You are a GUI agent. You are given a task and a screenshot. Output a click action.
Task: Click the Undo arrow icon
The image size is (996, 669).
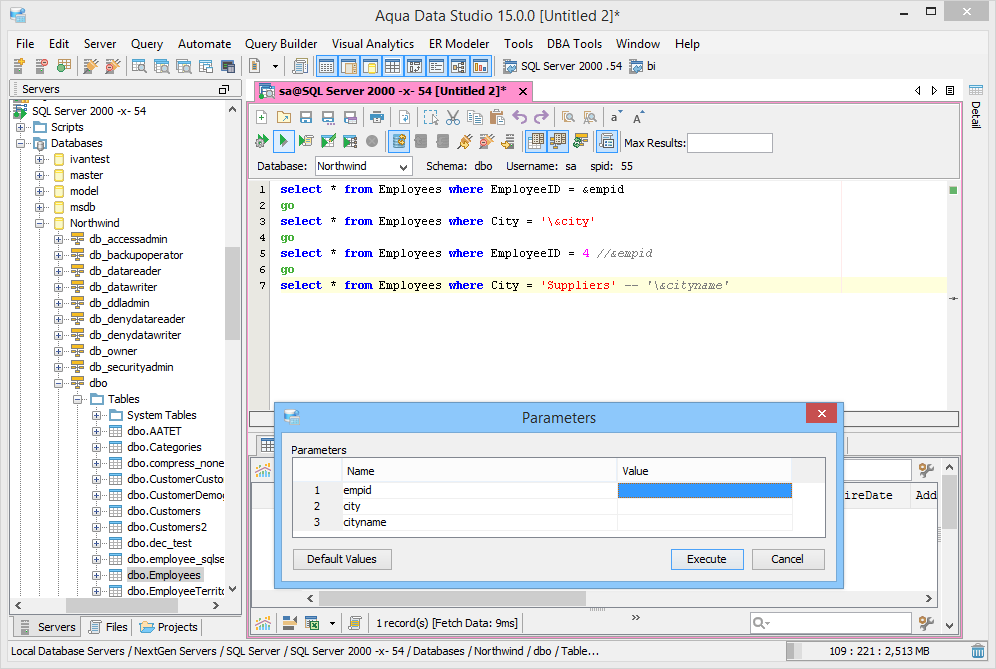point(520,118)
